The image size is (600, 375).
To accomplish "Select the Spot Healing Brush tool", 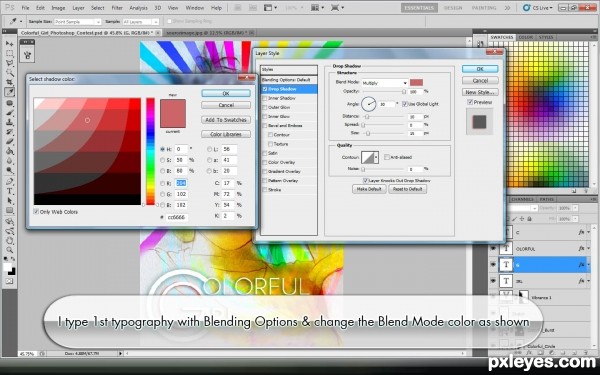I will coord(9,103).
